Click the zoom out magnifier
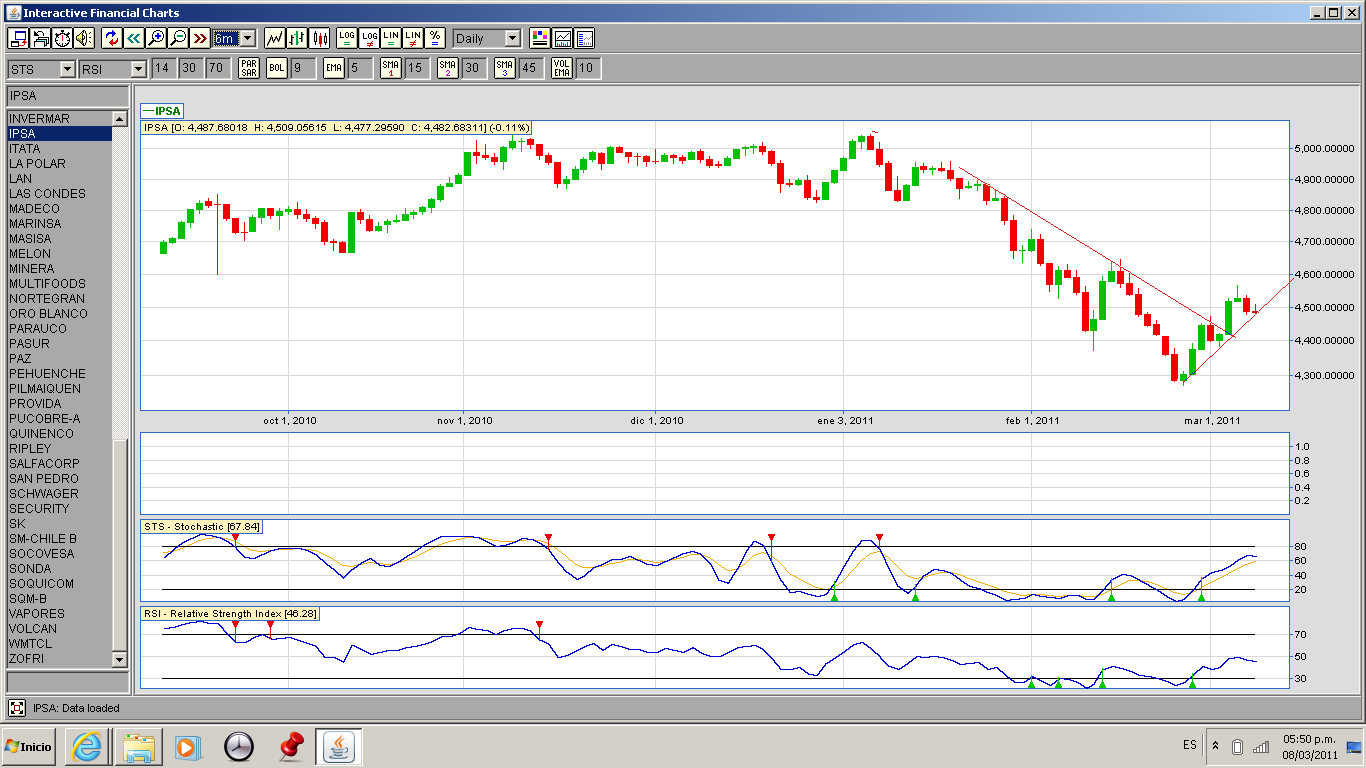This screenshot has height=768, width=1366. pos(178,38)
